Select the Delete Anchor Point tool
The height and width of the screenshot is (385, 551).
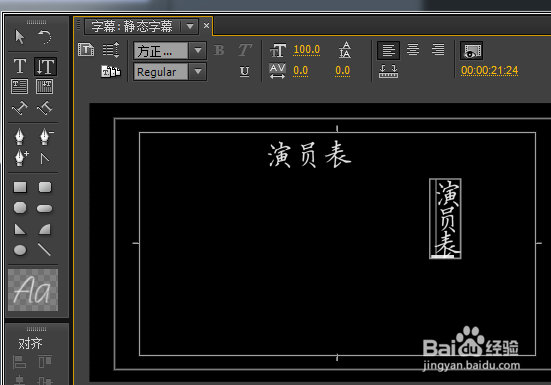(x=45, y=137)
